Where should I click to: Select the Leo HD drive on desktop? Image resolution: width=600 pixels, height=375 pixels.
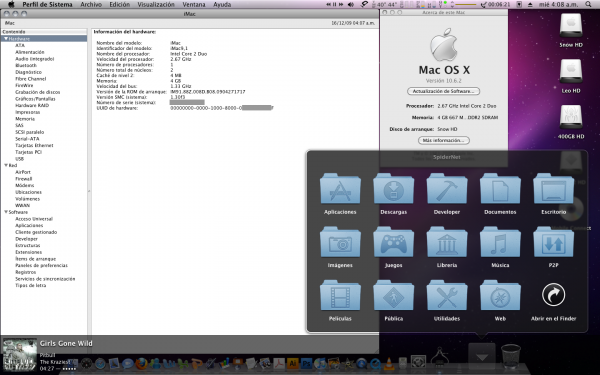tap(571, 72)
